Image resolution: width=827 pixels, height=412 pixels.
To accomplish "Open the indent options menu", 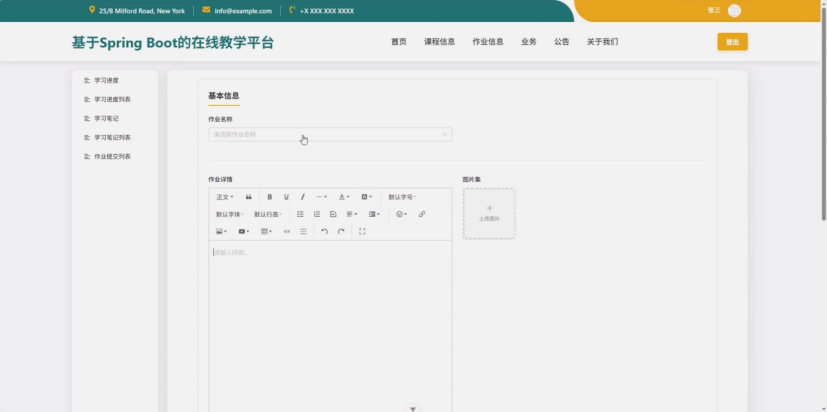I will (x=374, y=214).
